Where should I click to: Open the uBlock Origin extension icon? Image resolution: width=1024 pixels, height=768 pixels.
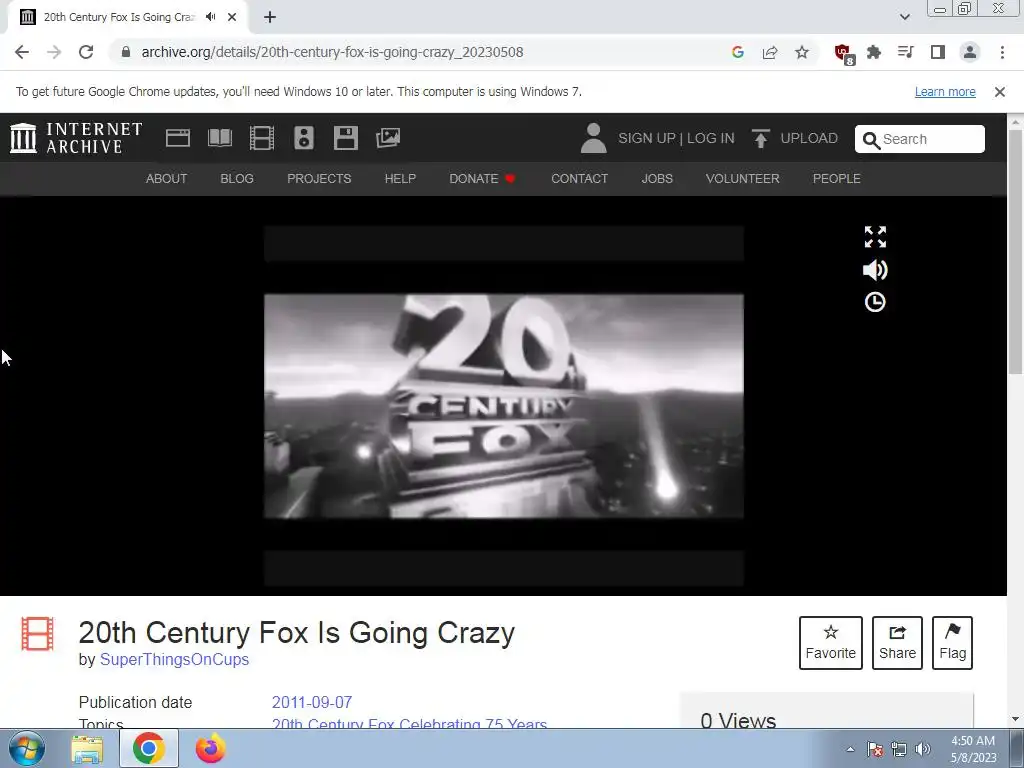[x=844, y=53]
